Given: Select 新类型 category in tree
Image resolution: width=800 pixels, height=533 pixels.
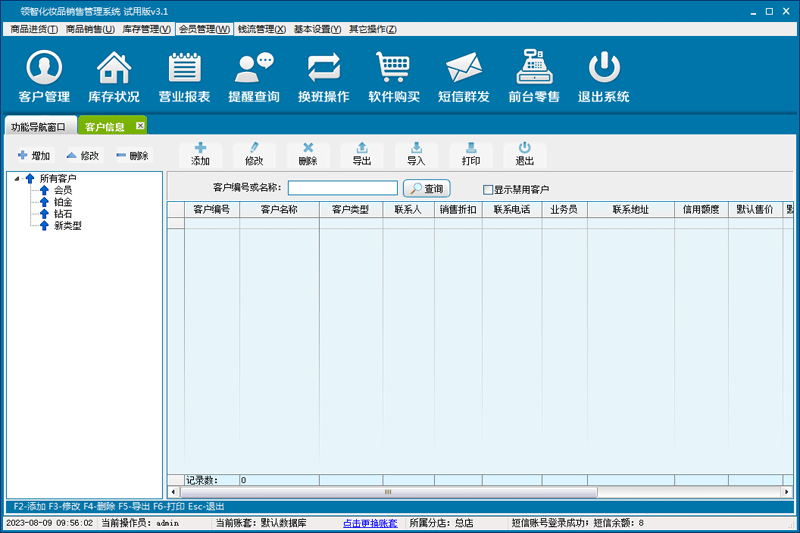Looking at the screenshot, I should pyautogui.click(x=68, y=225).
